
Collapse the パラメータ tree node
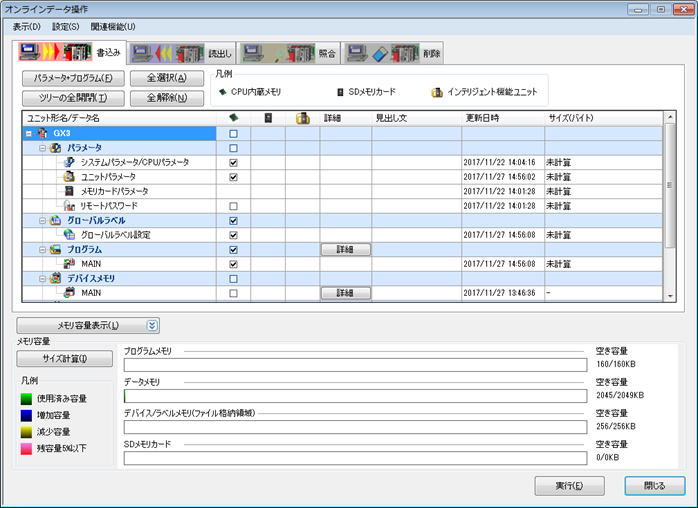tap(42, 148)
